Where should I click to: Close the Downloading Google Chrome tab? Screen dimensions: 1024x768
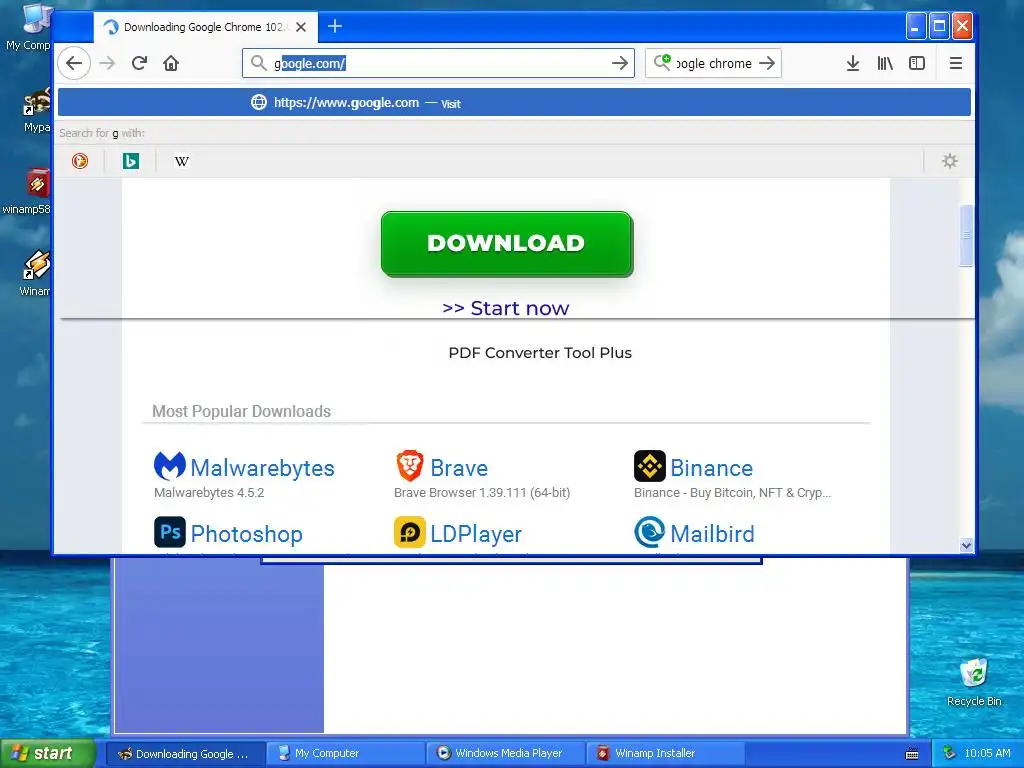301,27
